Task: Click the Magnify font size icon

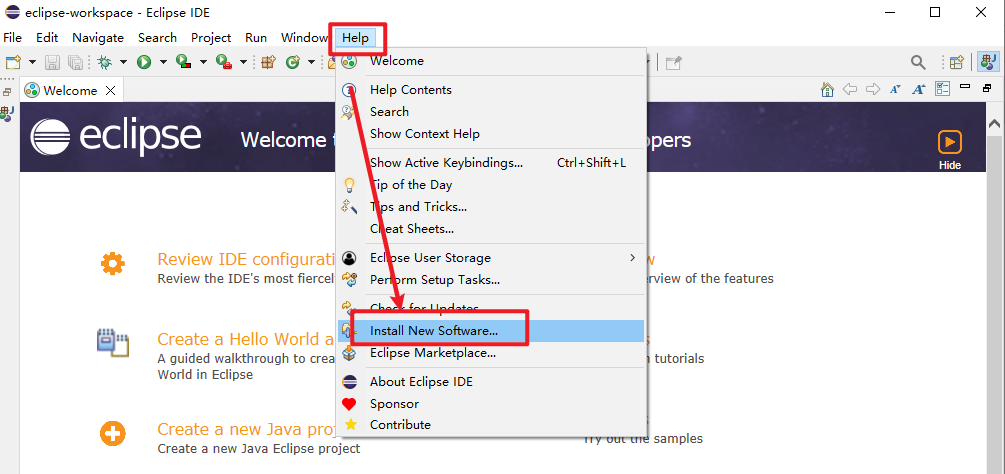Action: (x=917, y=90)
